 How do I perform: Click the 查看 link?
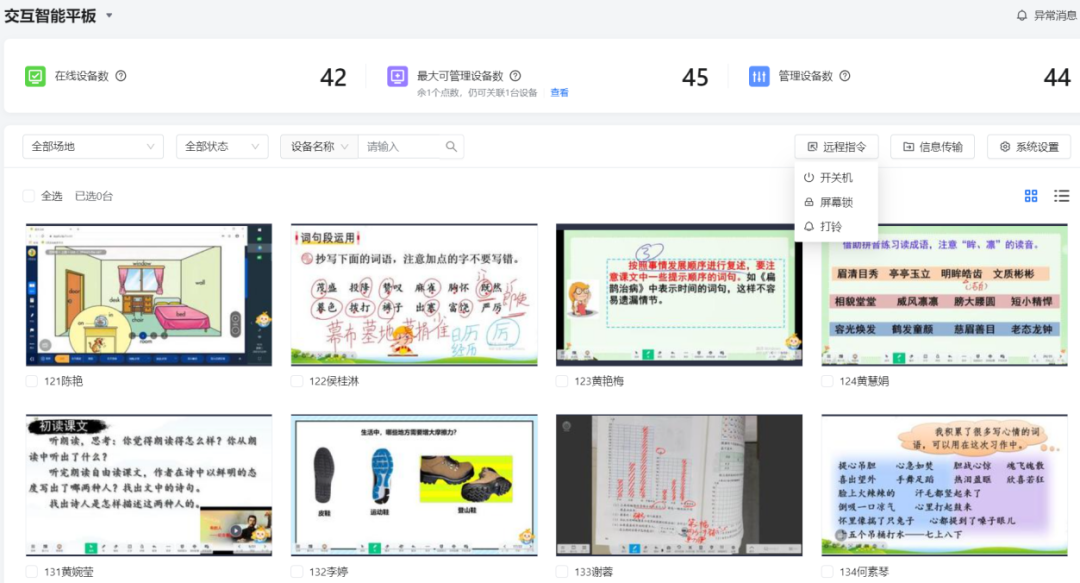click(x=559, y=93)
